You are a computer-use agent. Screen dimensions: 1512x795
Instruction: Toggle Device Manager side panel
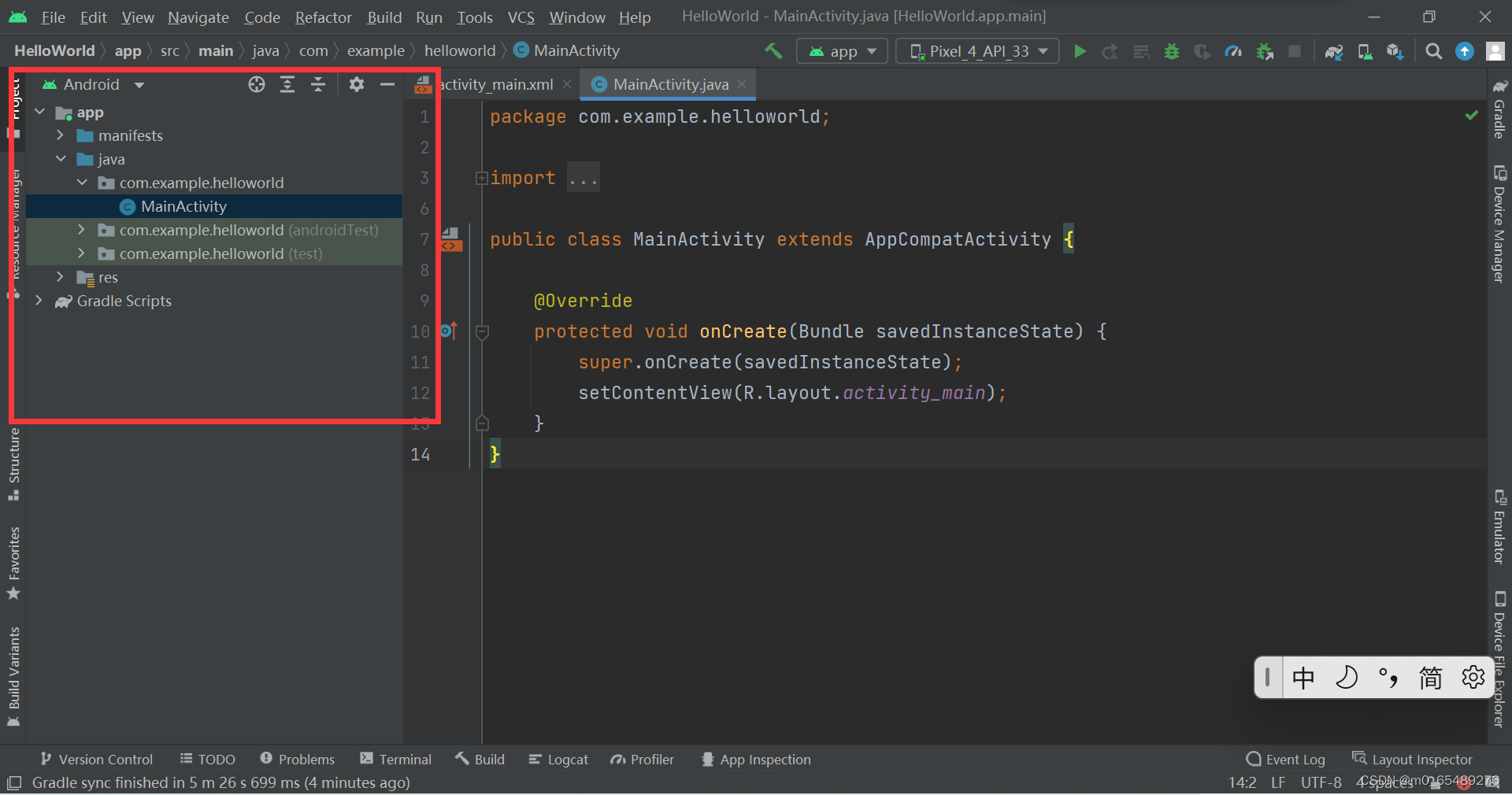tap(1499, 224)
